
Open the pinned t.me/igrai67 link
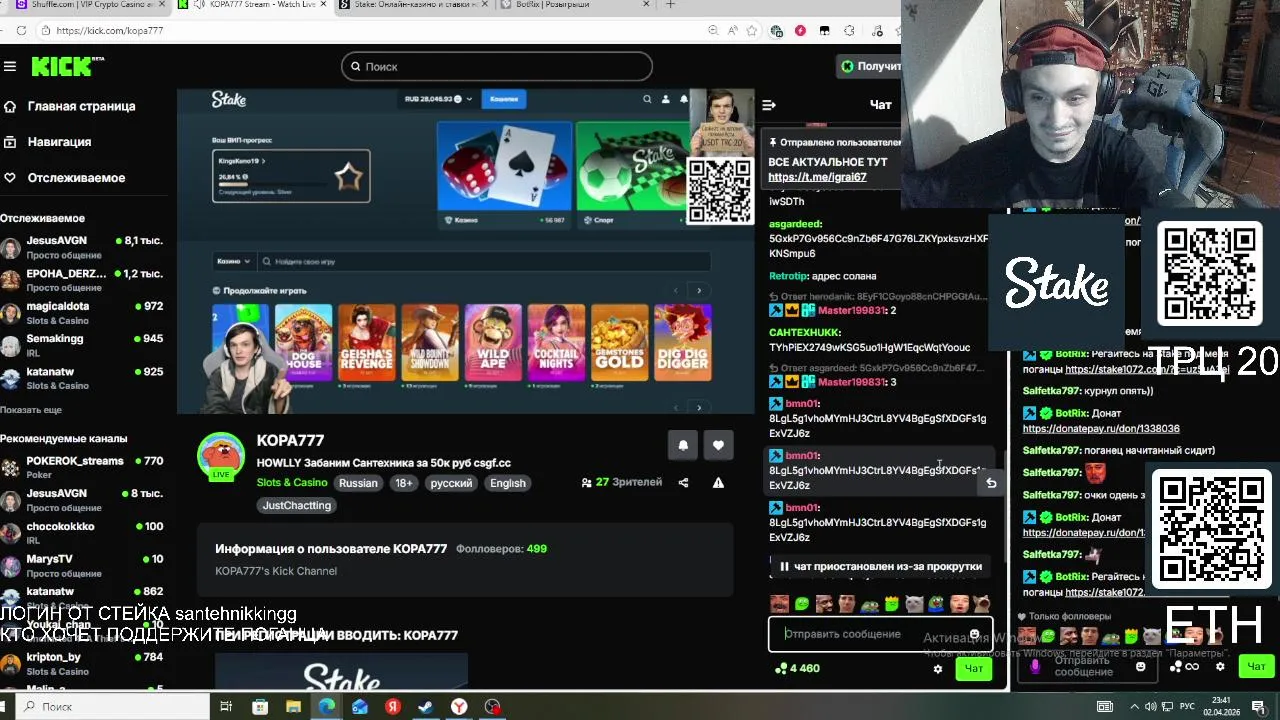pyautogui.click(x=817, y=177)
